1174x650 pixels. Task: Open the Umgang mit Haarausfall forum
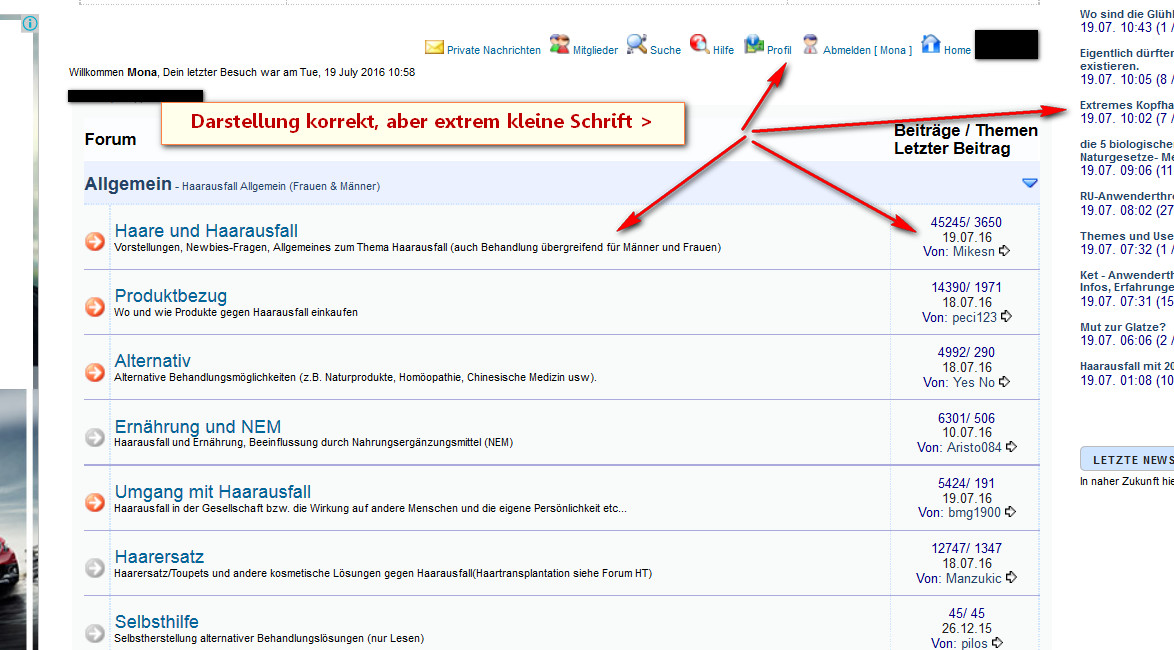pyautogui.click(x=213, y=492)
